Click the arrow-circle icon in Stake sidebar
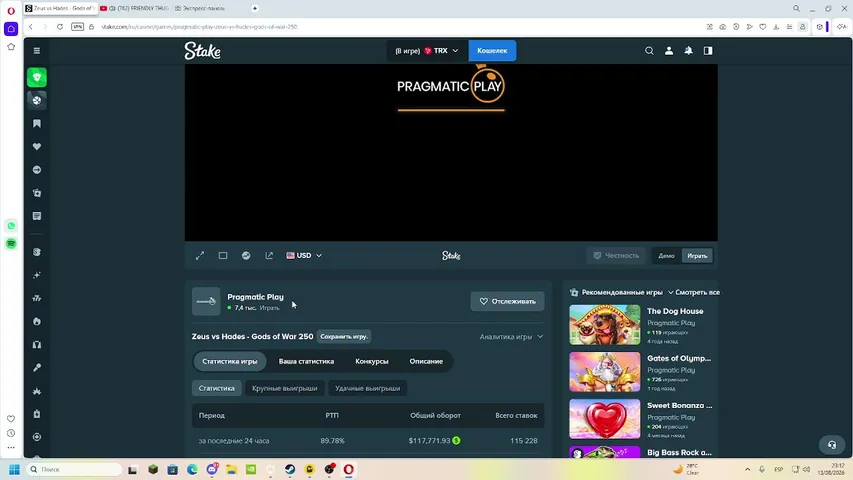 37,170
